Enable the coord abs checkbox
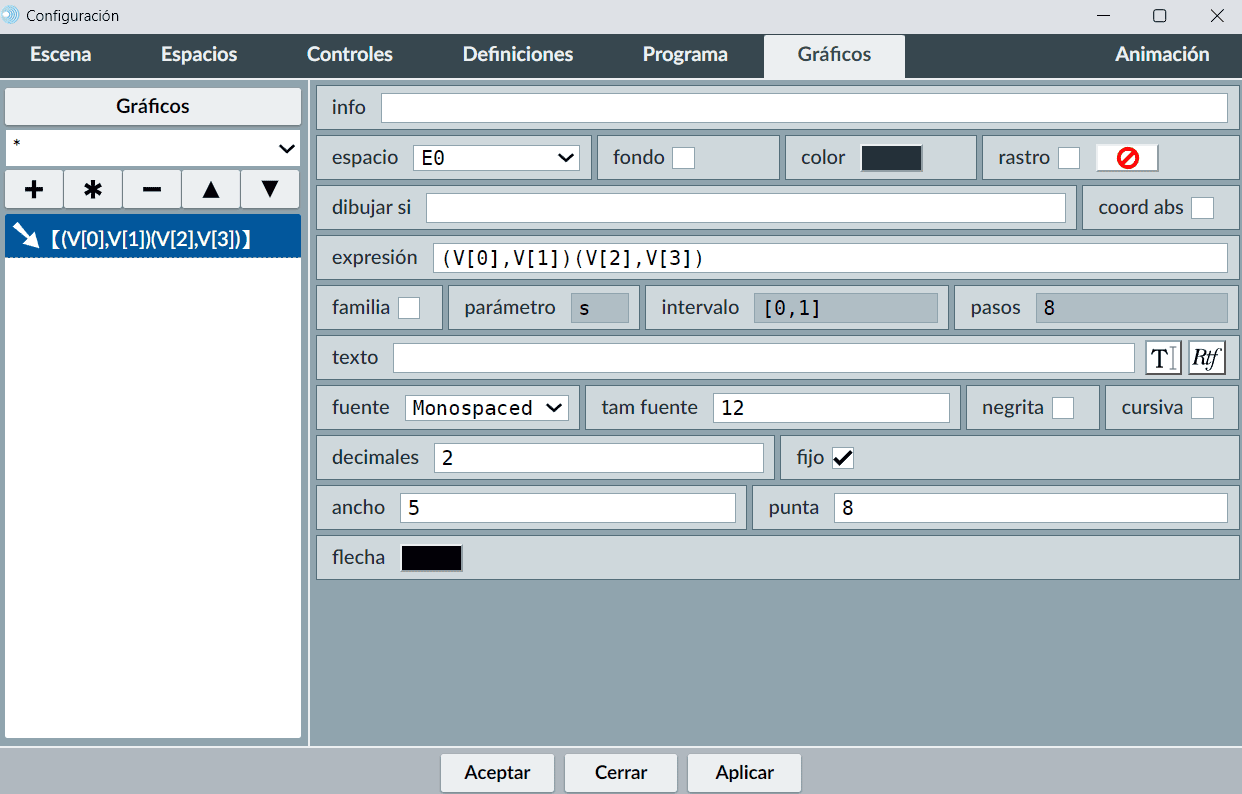Screen dimensions: 1242x794 click(x=1202, y=208)
